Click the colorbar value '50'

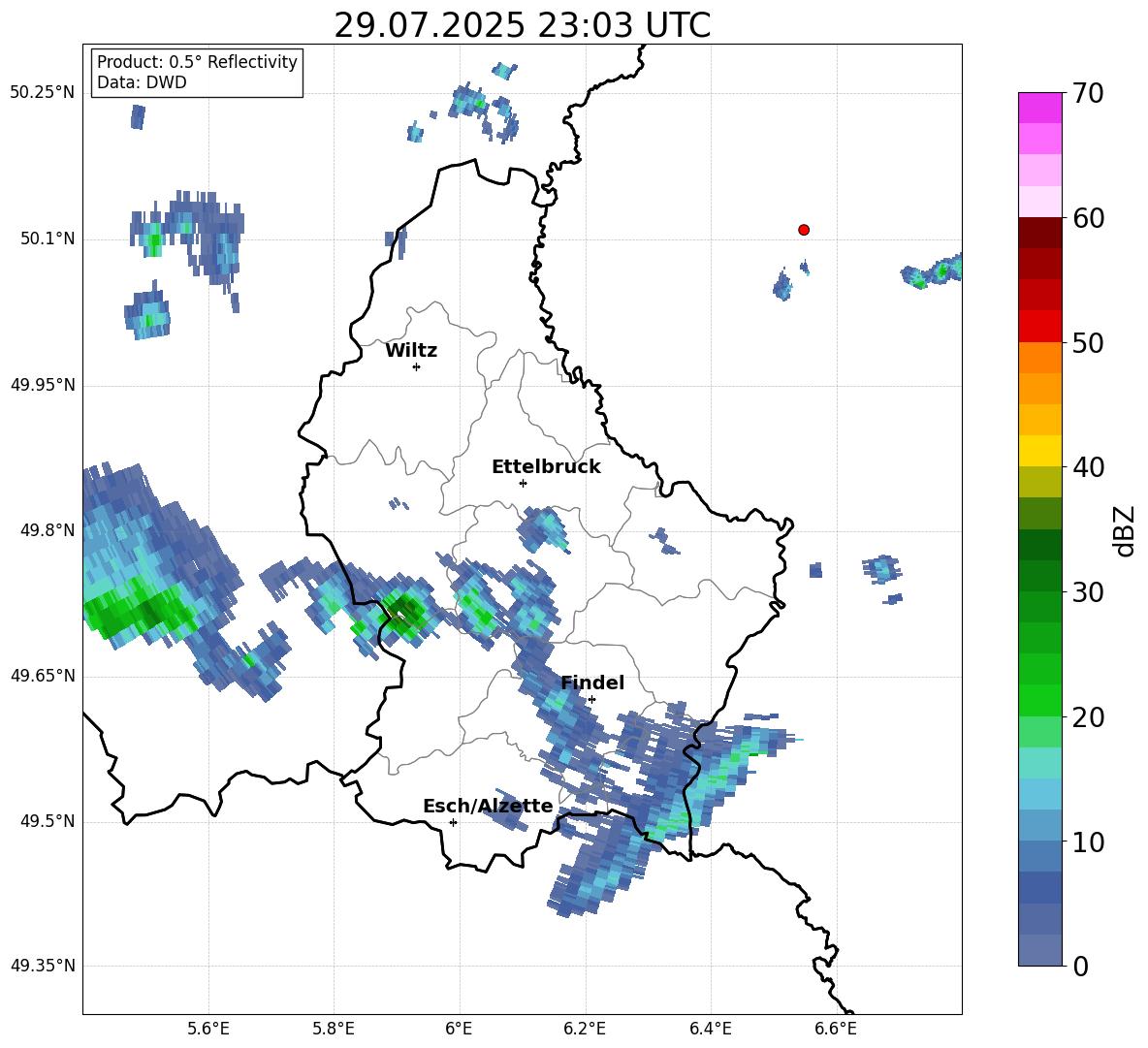click(x=1087, y=342)
